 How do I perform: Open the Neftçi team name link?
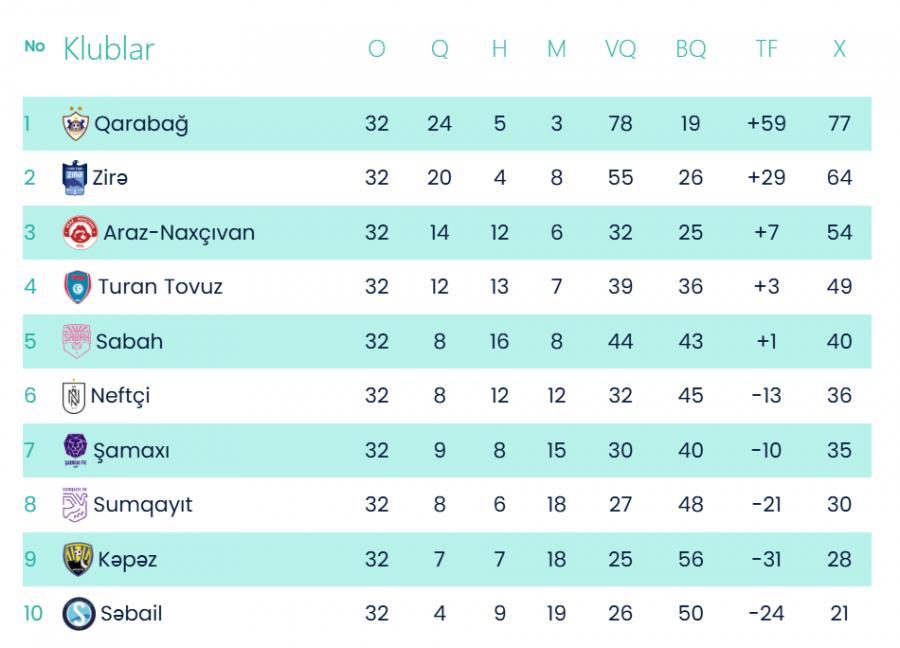click(120, 396)
